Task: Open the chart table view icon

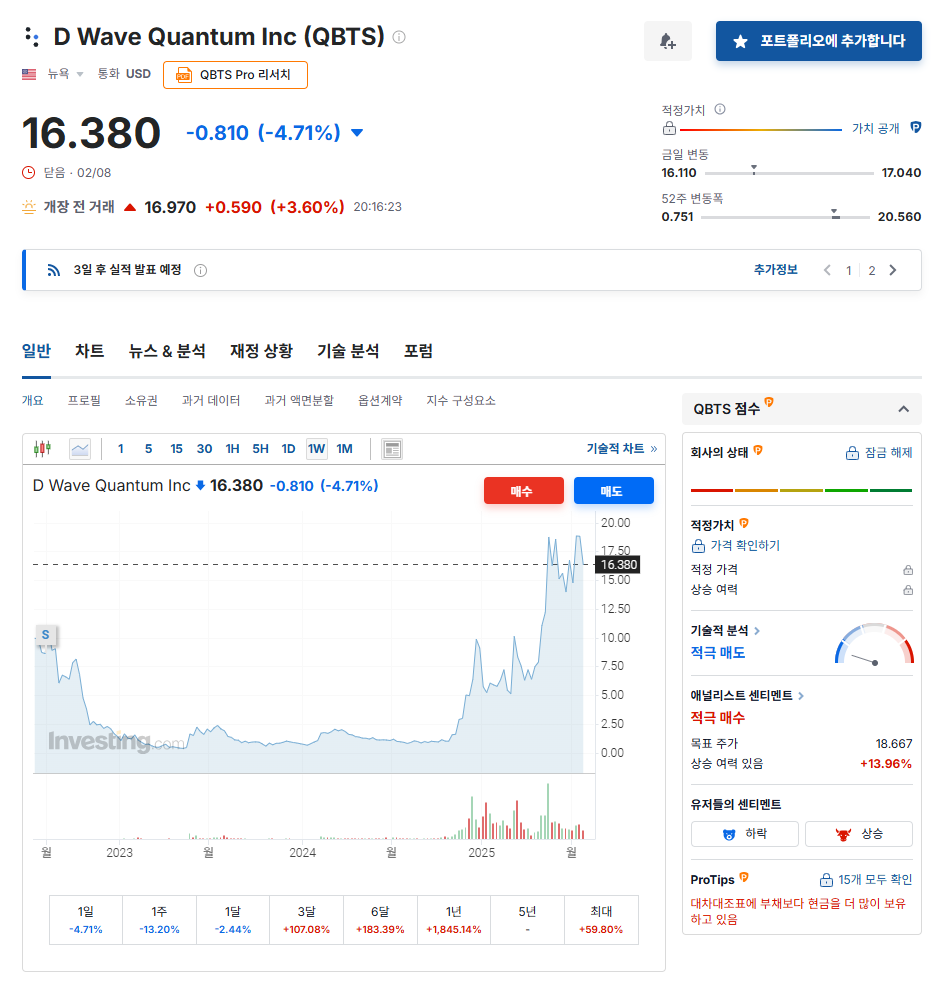Action: [392, 449]
